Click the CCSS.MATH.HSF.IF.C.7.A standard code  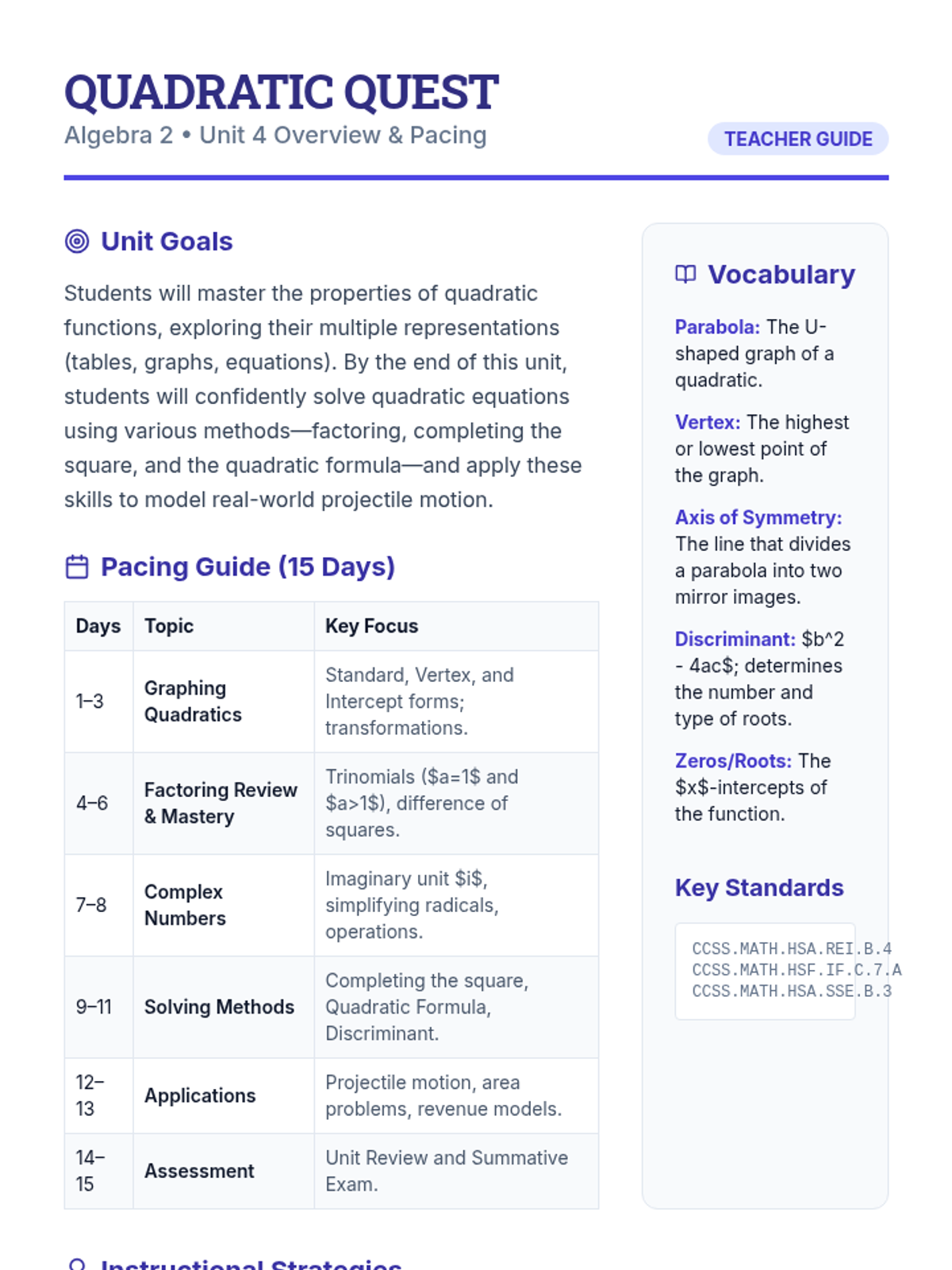point(796,970)
